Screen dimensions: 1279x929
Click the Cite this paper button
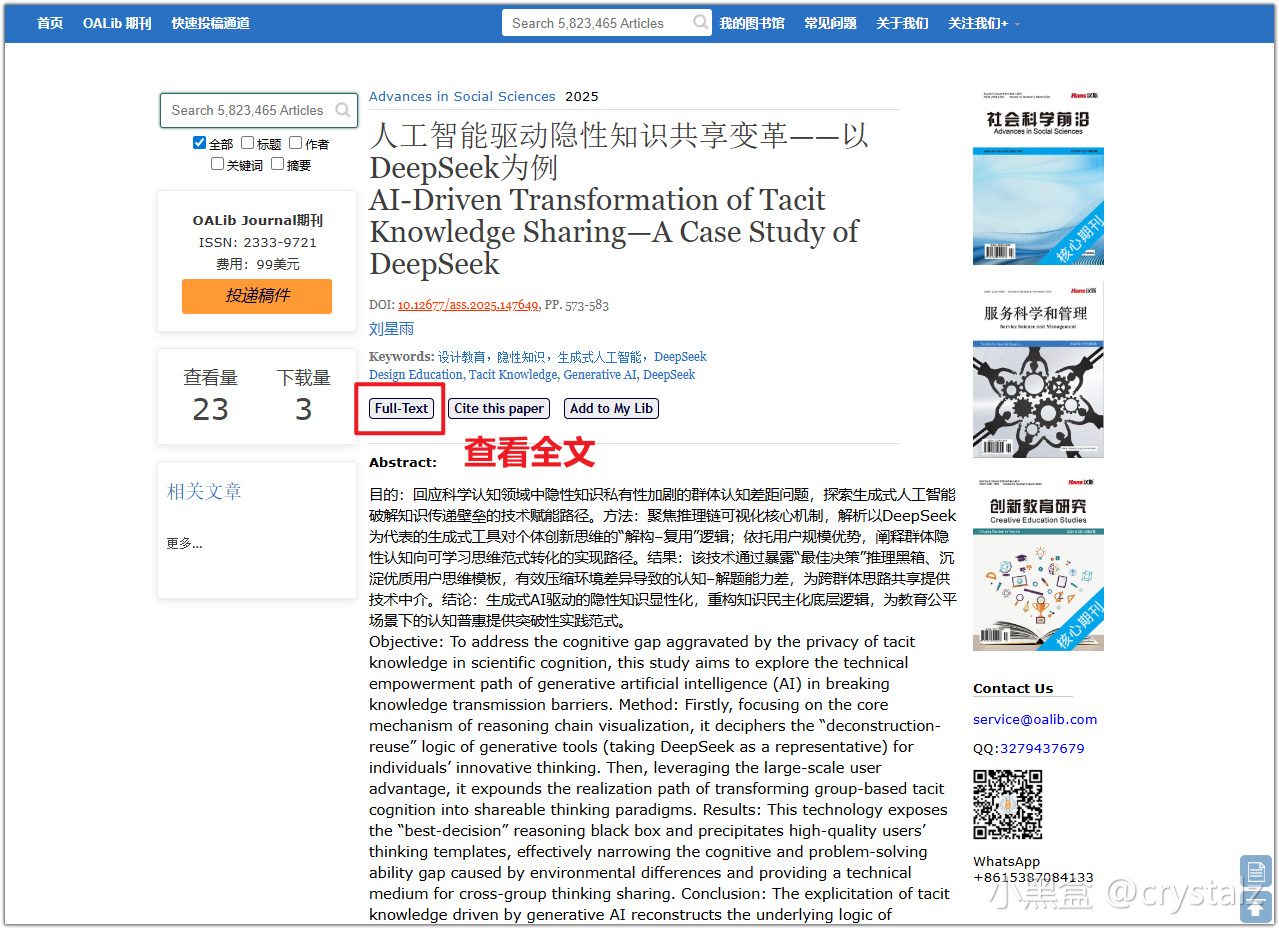click(499, 408)
